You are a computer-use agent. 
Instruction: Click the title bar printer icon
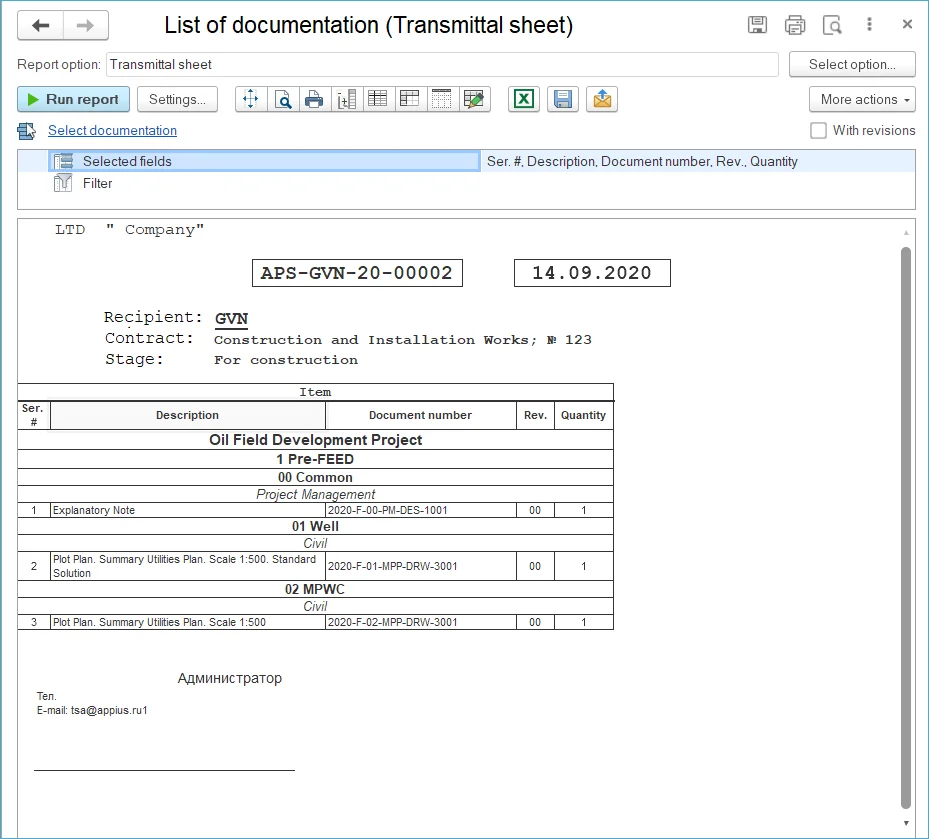795,26
